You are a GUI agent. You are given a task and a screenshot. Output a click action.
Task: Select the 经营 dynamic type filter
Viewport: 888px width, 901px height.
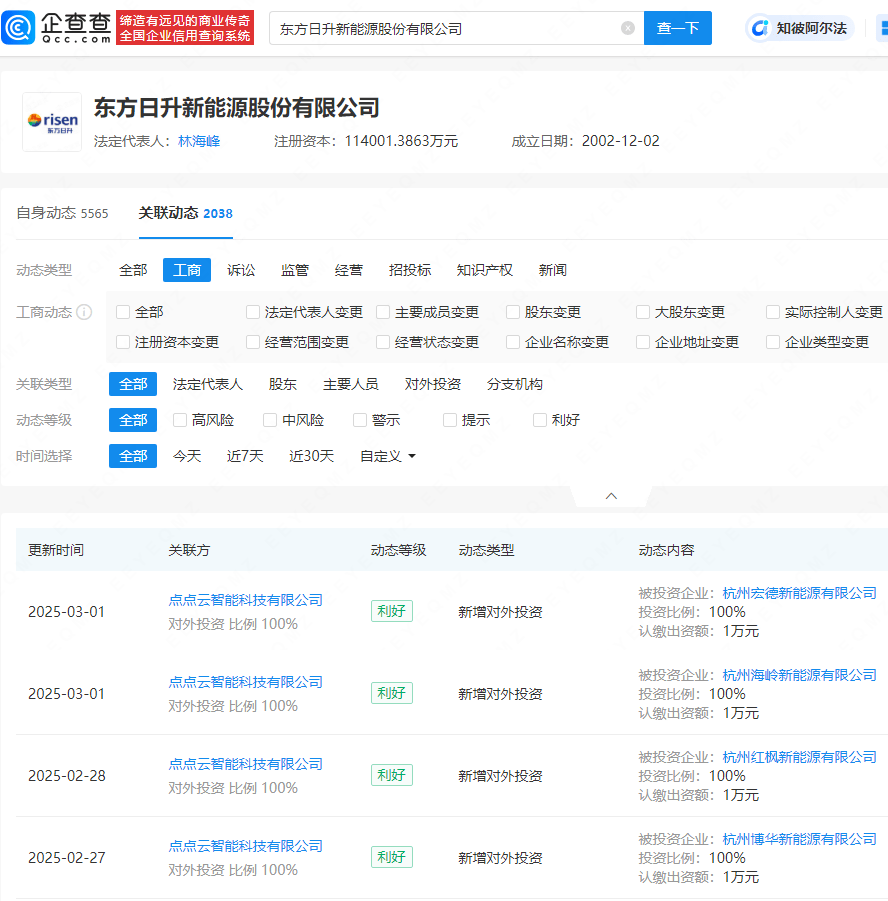click(x=349, y=270)
